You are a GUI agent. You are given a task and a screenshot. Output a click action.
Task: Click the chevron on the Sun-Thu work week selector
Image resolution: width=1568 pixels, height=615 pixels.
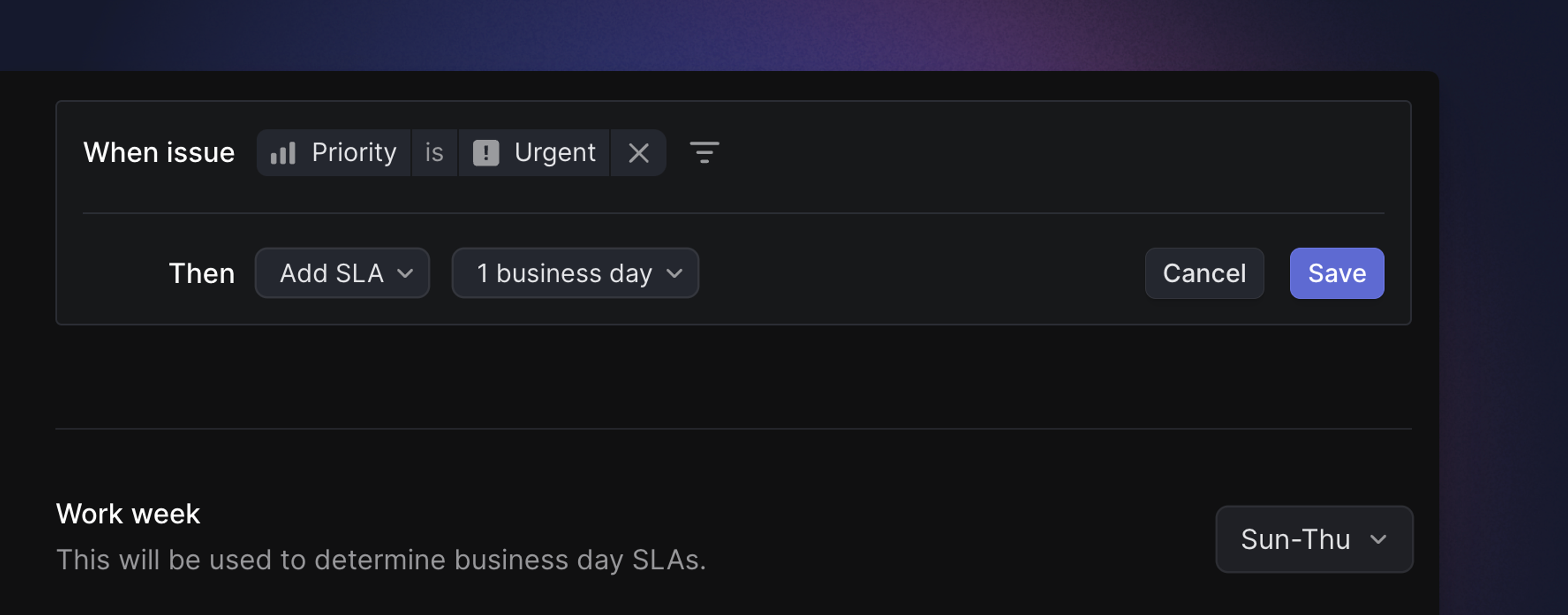click(1379, 539)
